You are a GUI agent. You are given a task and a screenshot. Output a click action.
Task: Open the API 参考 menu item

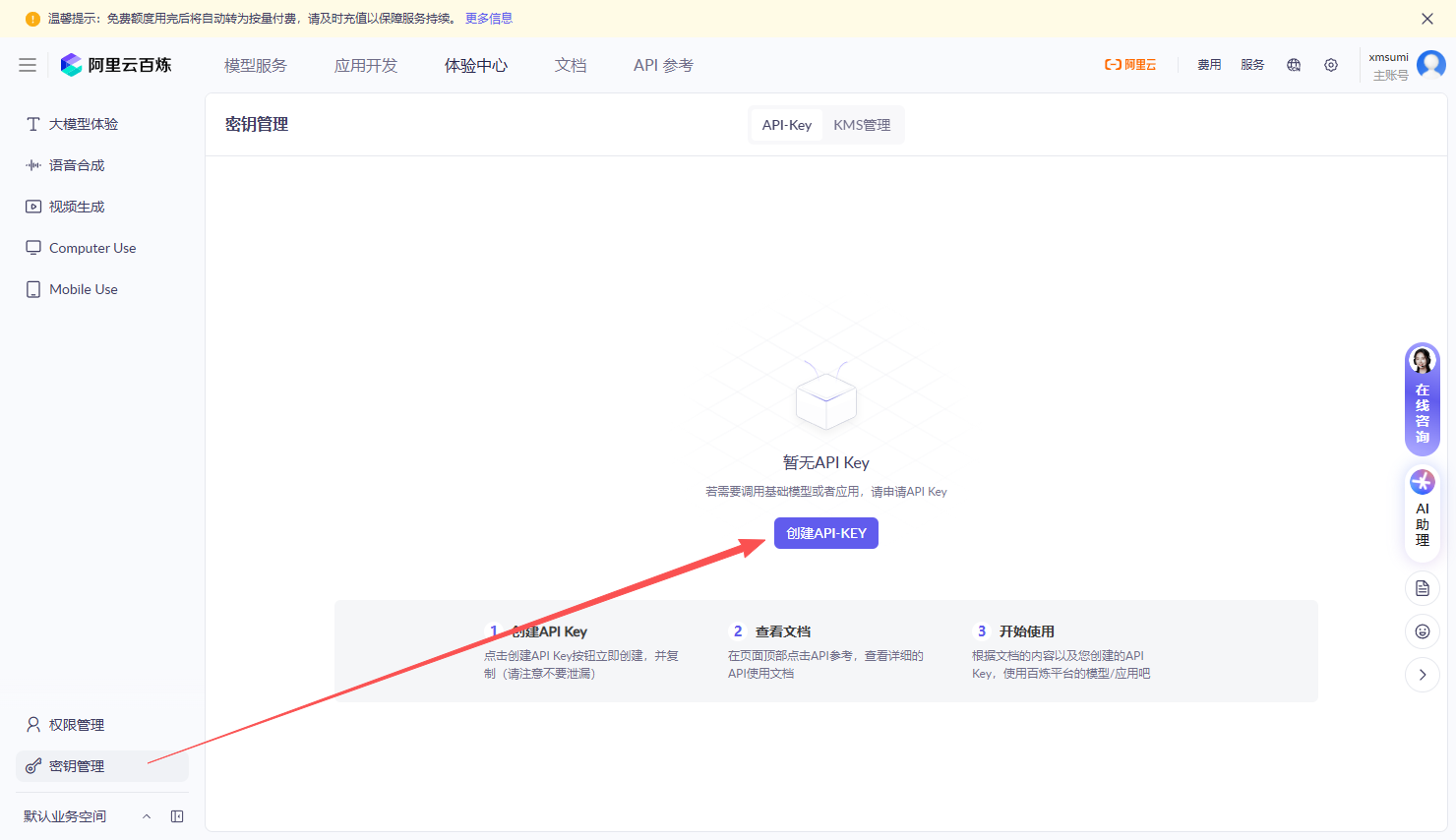pos(663,65)
